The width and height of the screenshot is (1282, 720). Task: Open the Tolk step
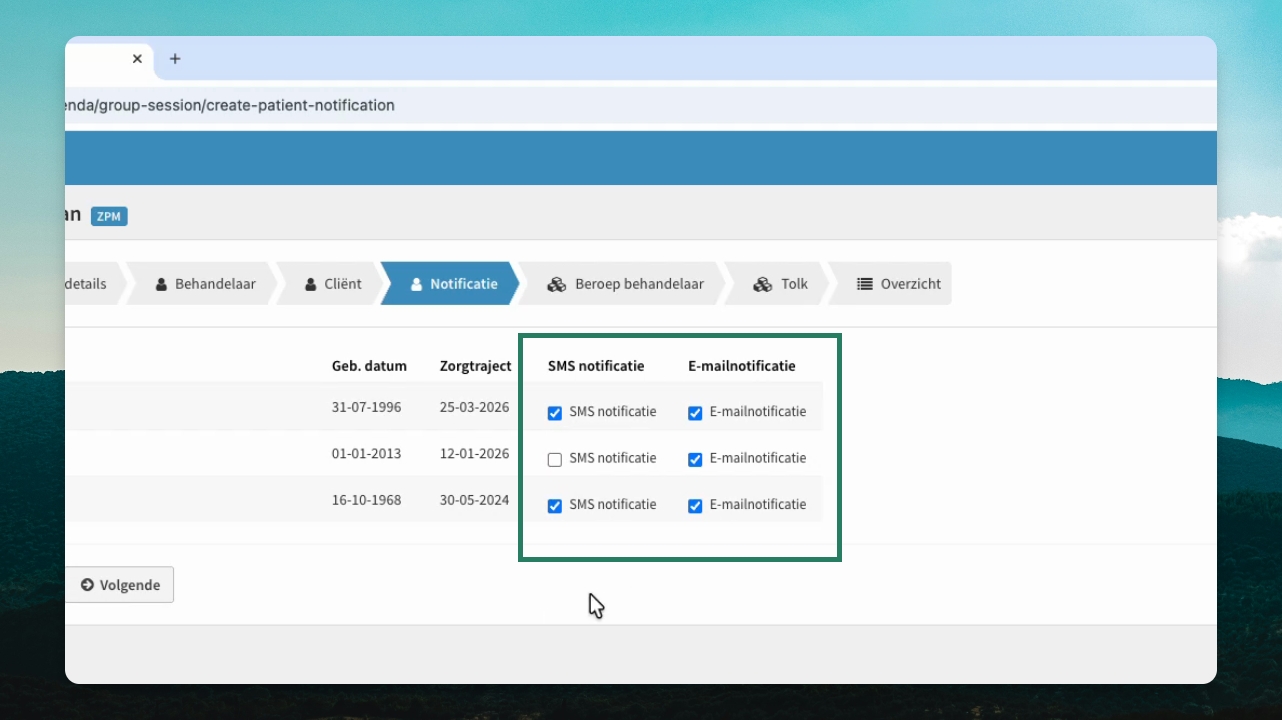tap(781, 283)
